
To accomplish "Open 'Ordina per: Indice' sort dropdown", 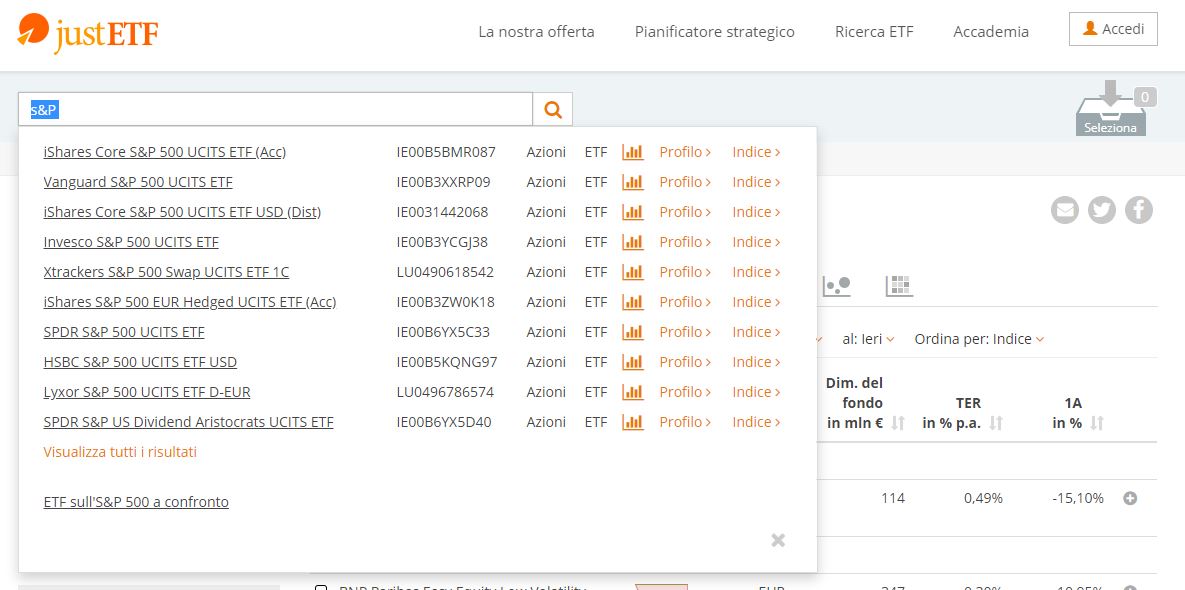I will pyautogui.click(x=979, y=339).
